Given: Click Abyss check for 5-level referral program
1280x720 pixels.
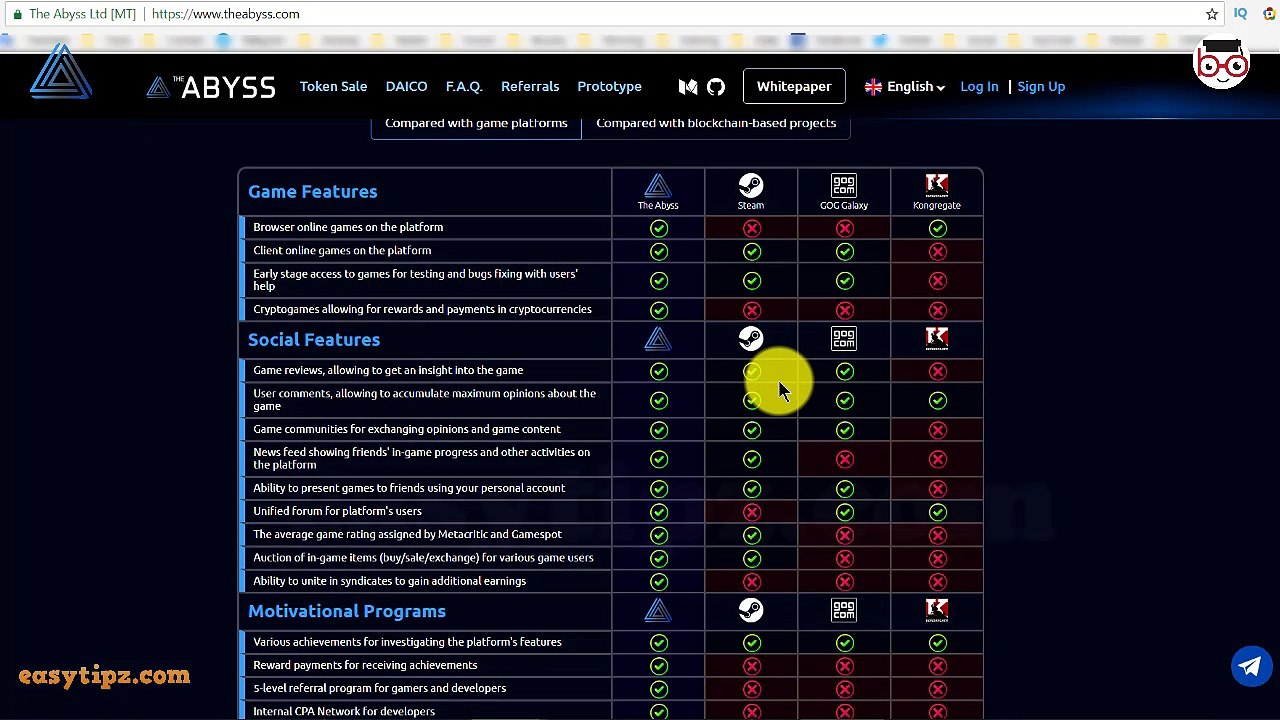Looking at the screenshot, I should (659, 689).
